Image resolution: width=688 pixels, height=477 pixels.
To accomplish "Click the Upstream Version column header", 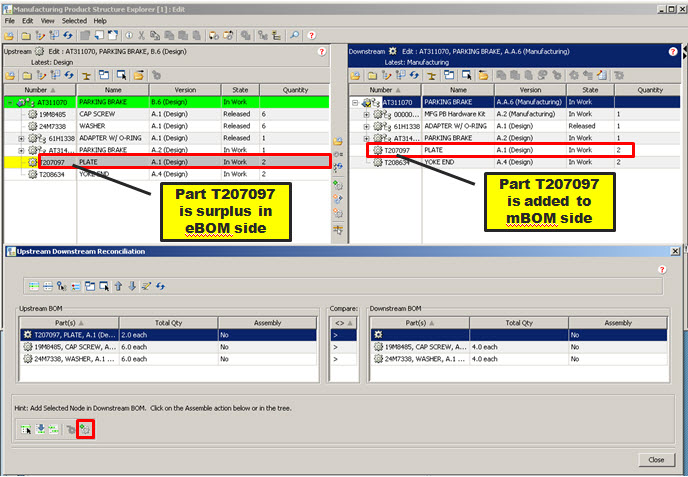I will click(x=185, y=90).
